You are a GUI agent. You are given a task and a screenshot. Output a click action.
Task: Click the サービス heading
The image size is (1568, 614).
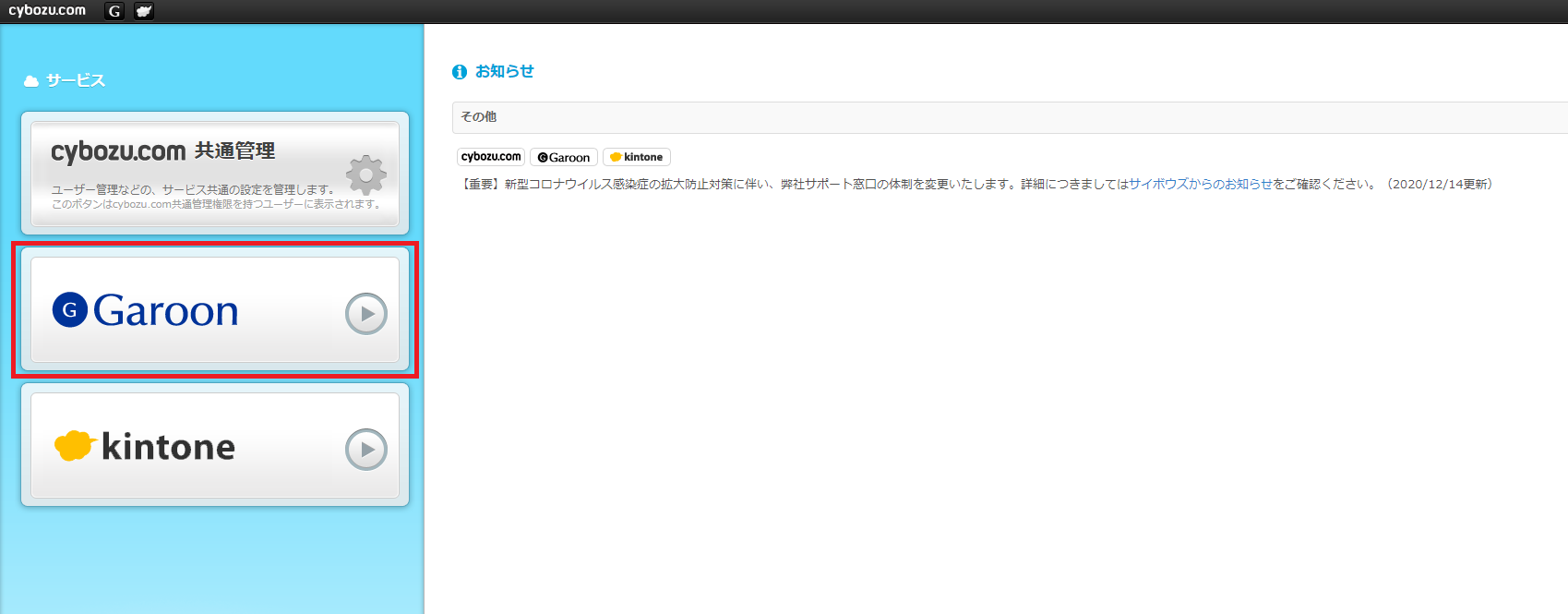tap(76, 81)
